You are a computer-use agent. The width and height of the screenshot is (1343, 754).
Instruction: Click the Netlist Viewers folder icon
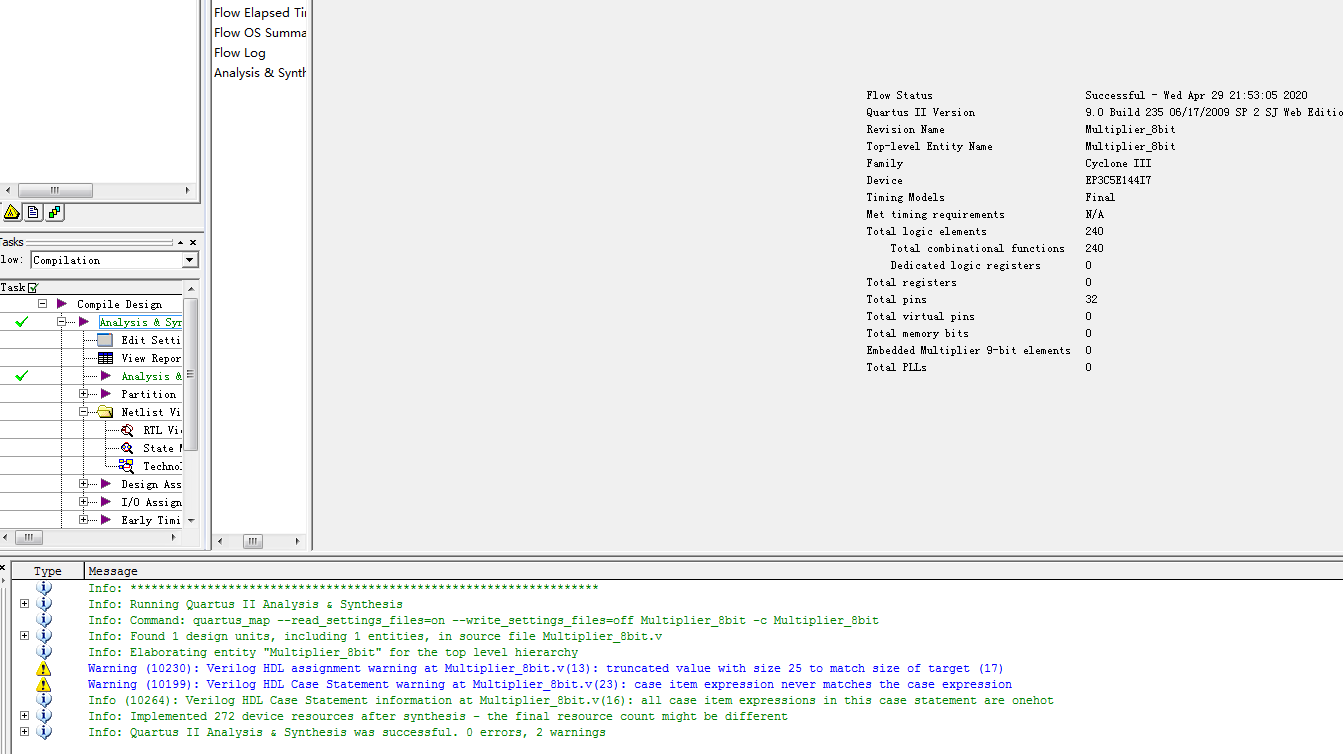pyautogui.click(x=105, y=412)
